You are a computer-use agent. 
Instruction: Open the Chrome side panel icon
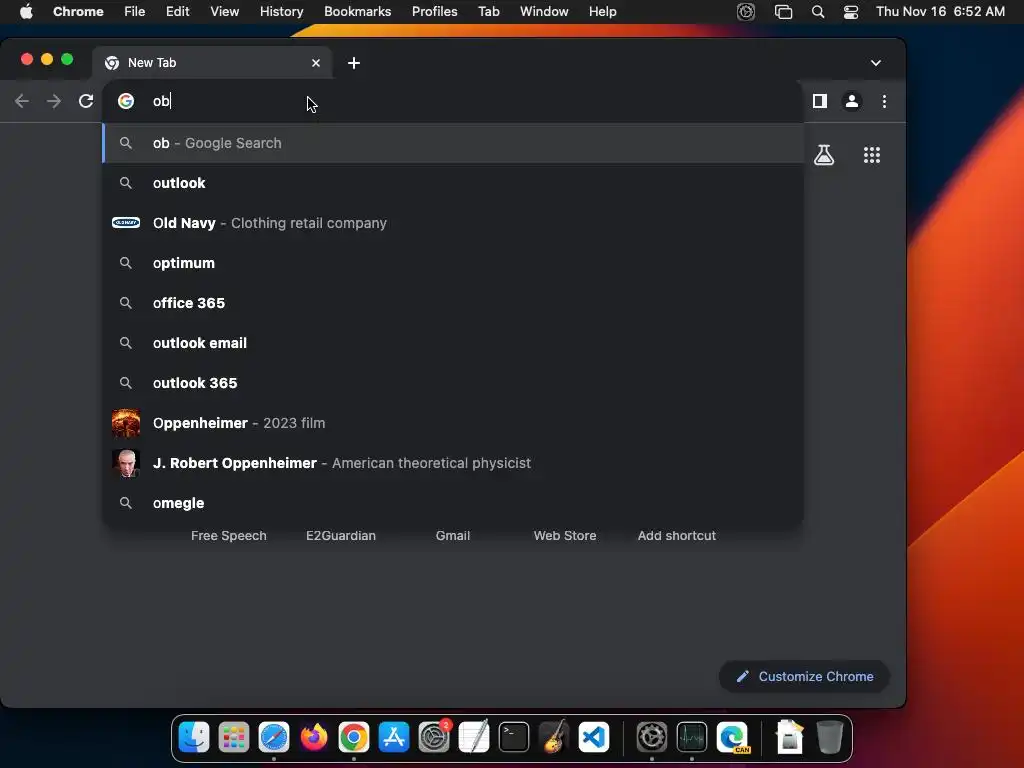pyautogui.click(x=820, y=101)
